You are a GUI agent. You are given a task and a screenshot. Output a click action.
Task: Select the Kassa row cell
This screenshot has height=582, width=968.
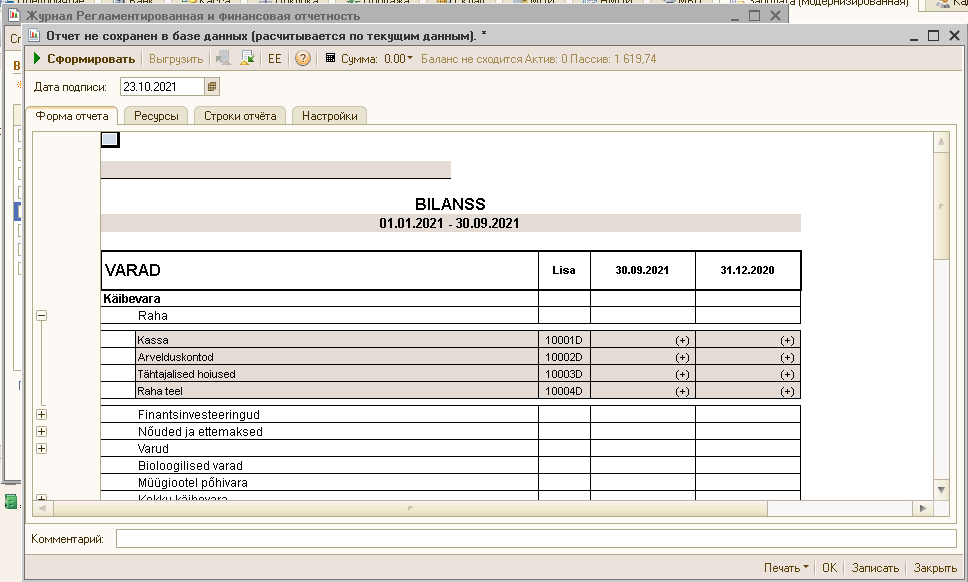click(x=337, y=340)
